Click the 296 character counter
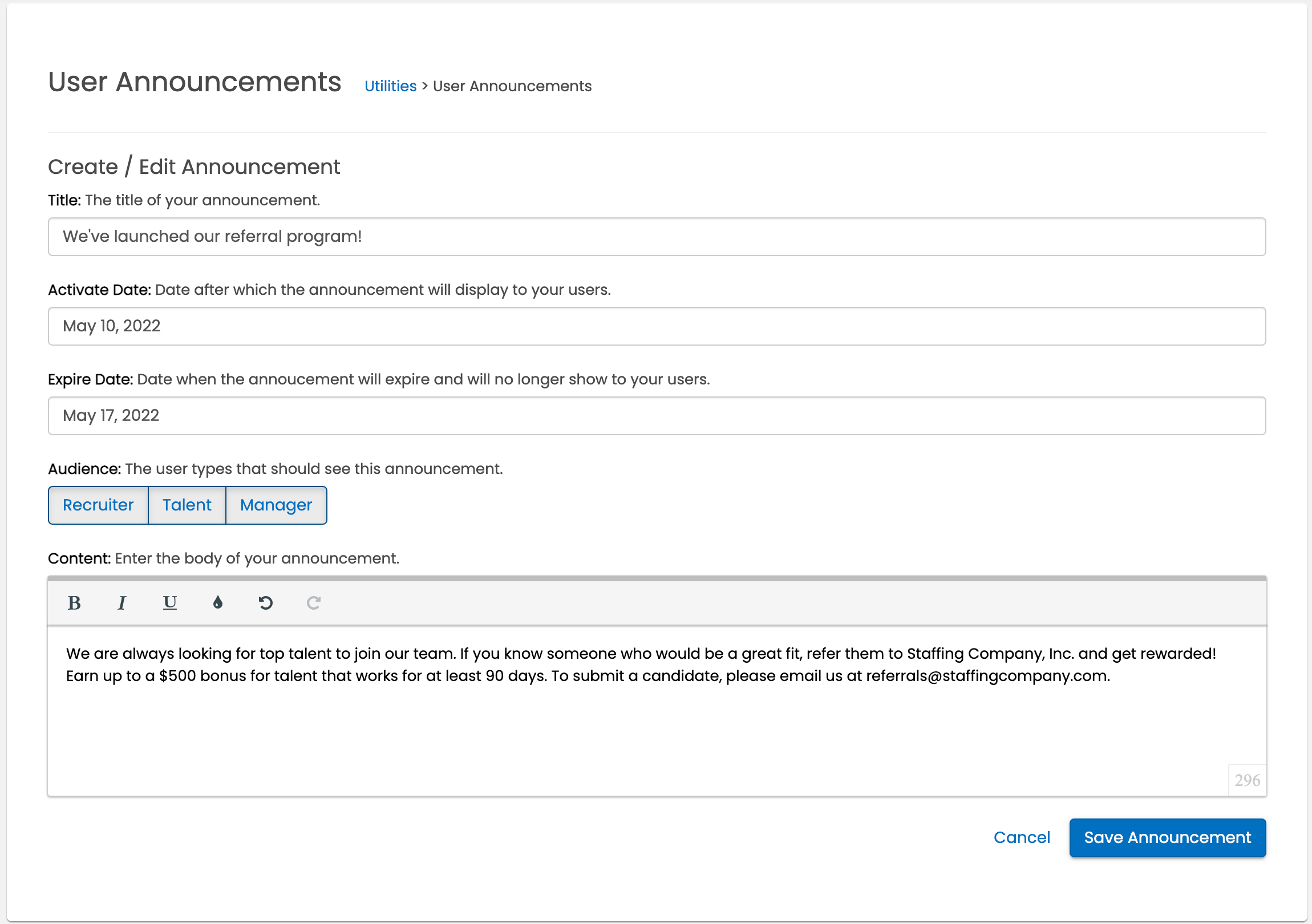1312x924 pixels. [x=1247, y=781]
